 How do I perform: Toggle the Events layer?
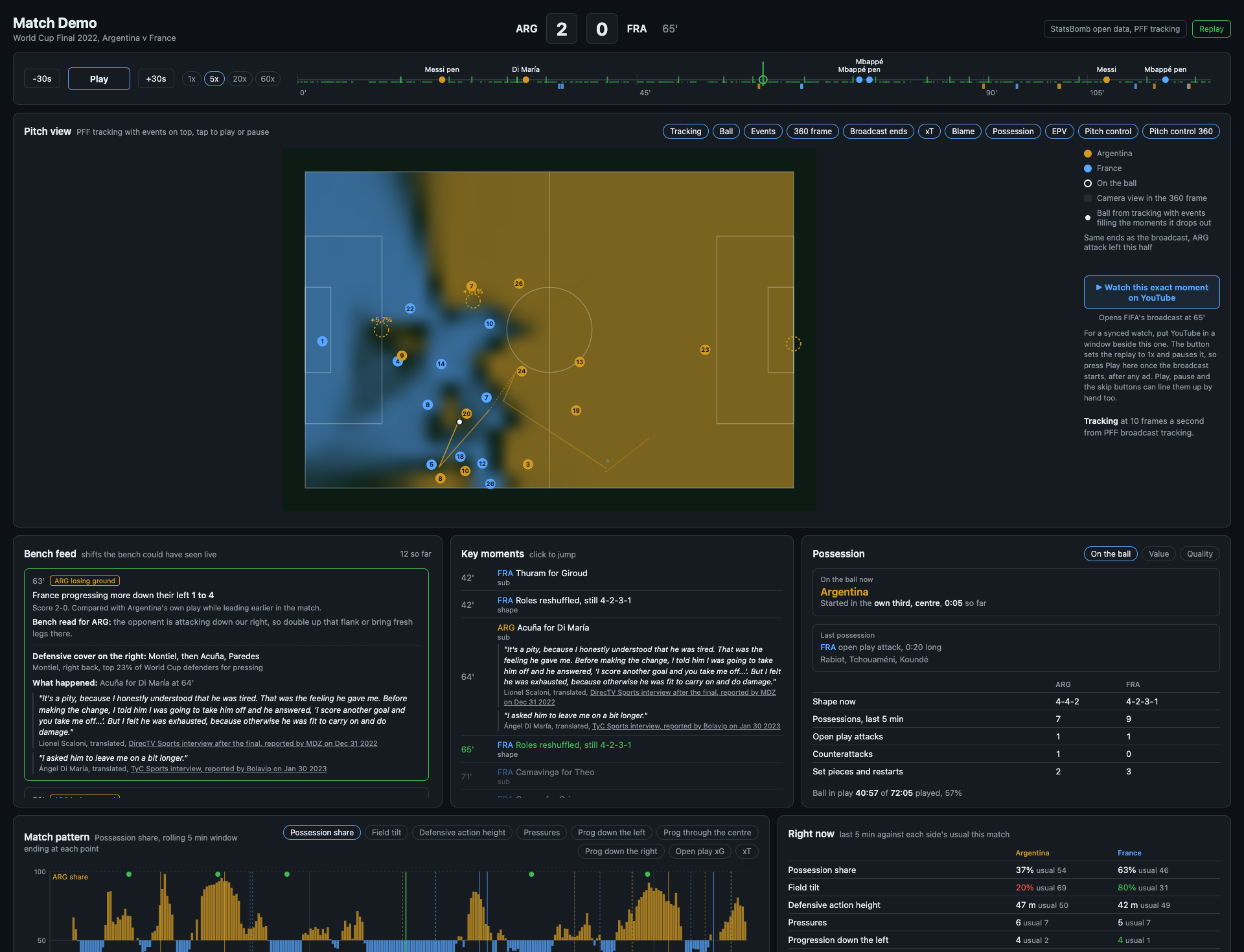tap(763, 132)
